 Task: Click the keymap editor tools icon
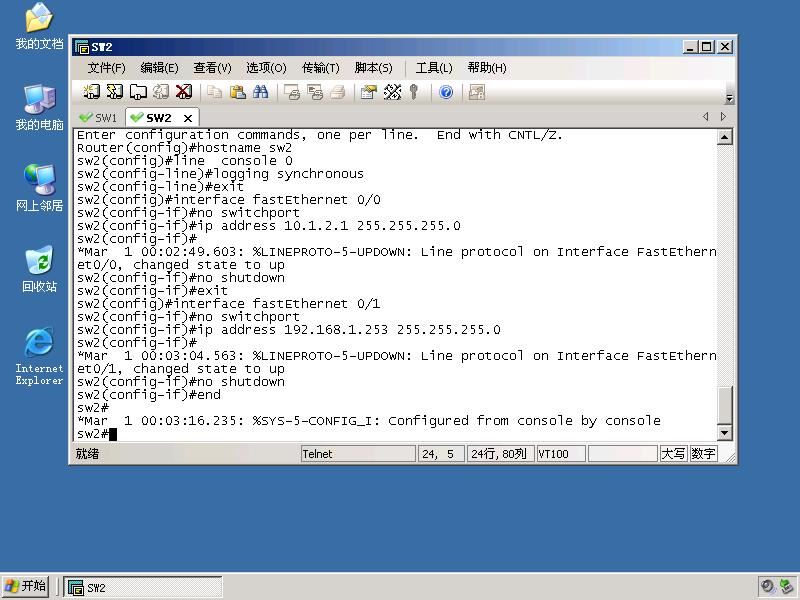(392, 92)
